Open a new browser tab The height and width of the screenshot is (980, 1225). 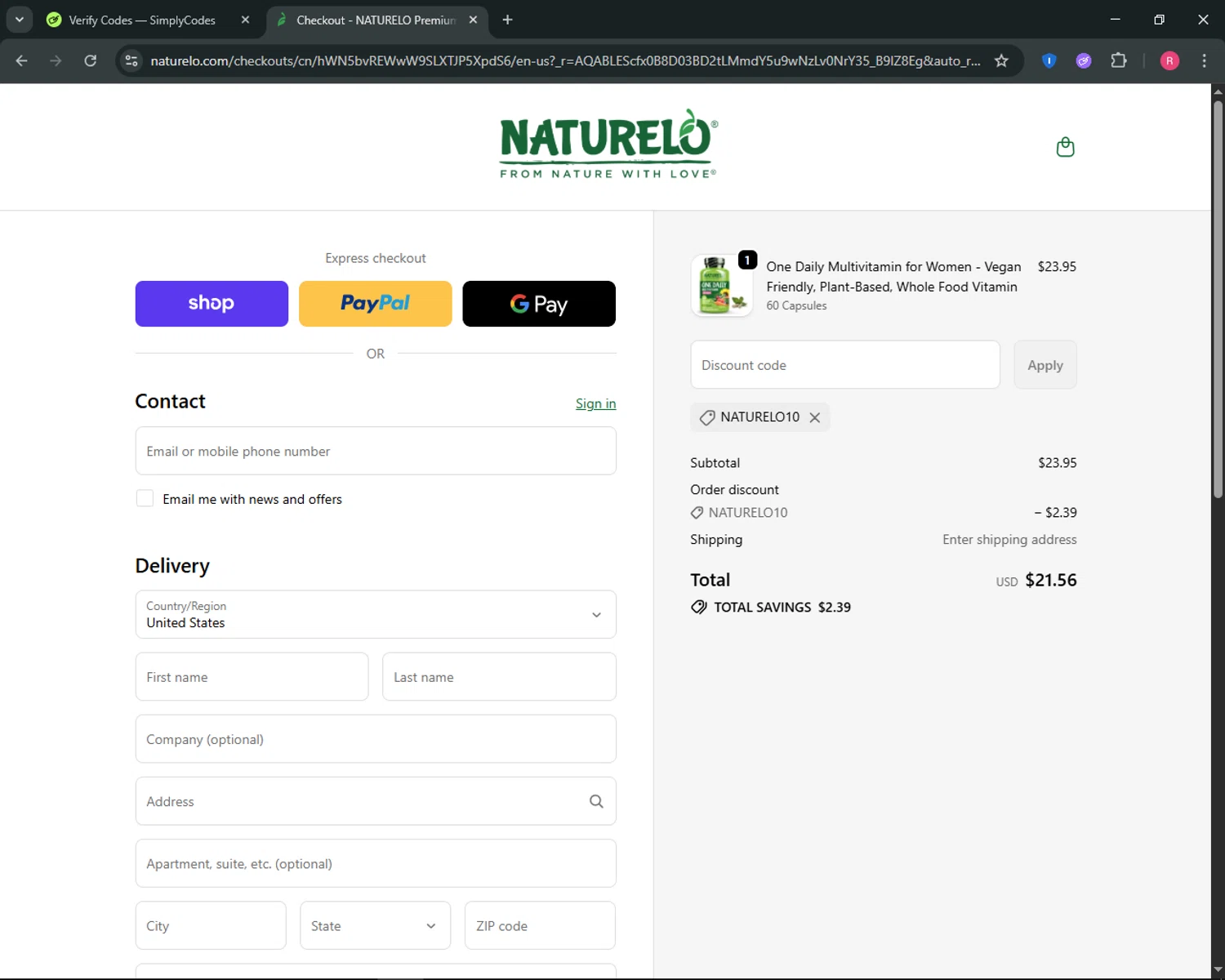tap(507, 20)
